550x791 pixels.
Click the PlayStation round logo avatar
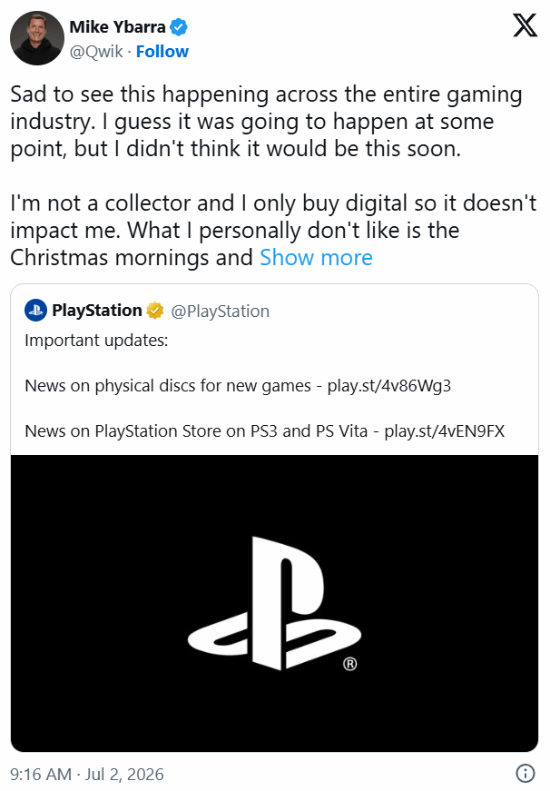[x=35, y=310]
